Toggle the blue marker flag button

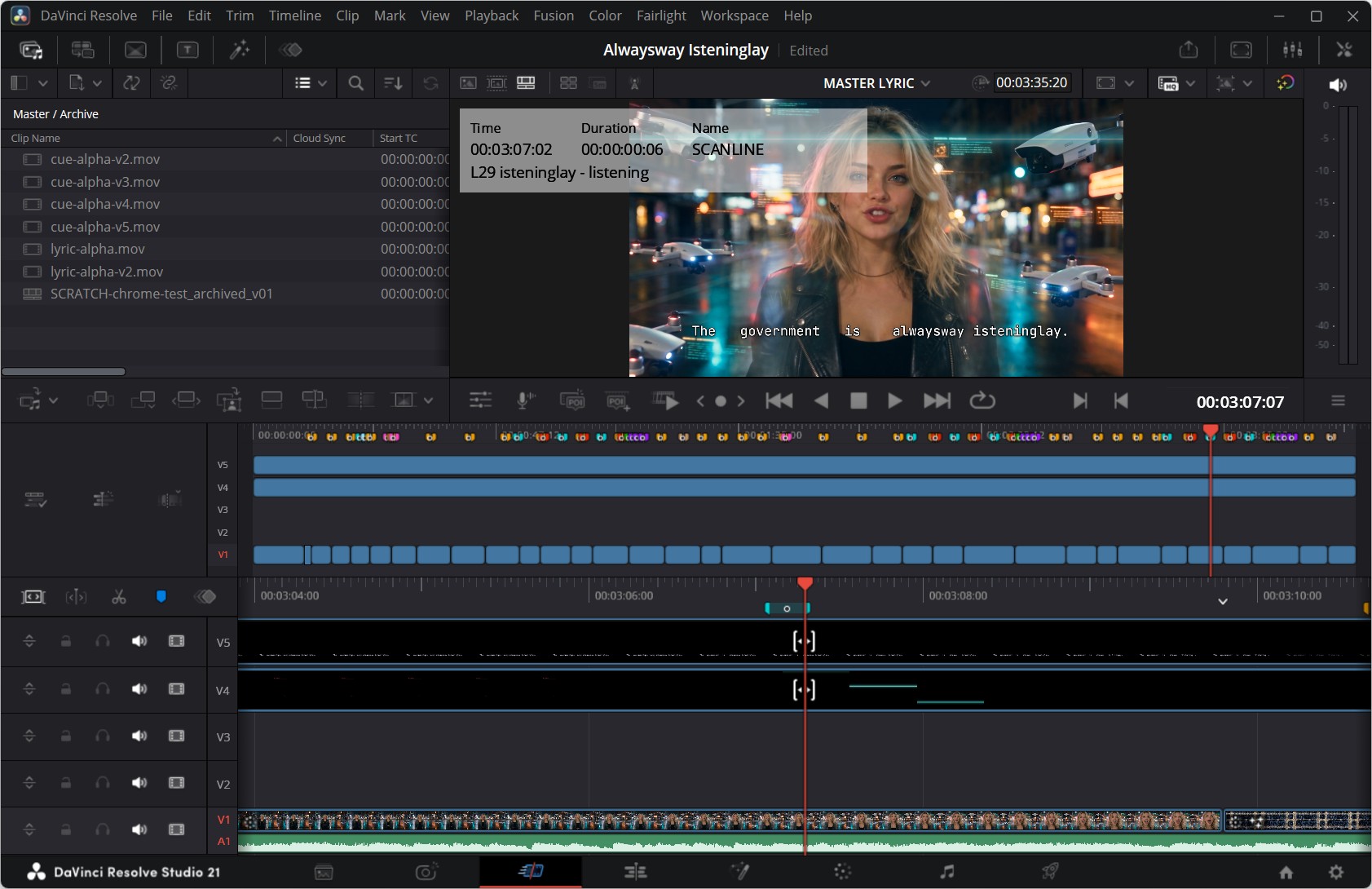pos(161,597)
